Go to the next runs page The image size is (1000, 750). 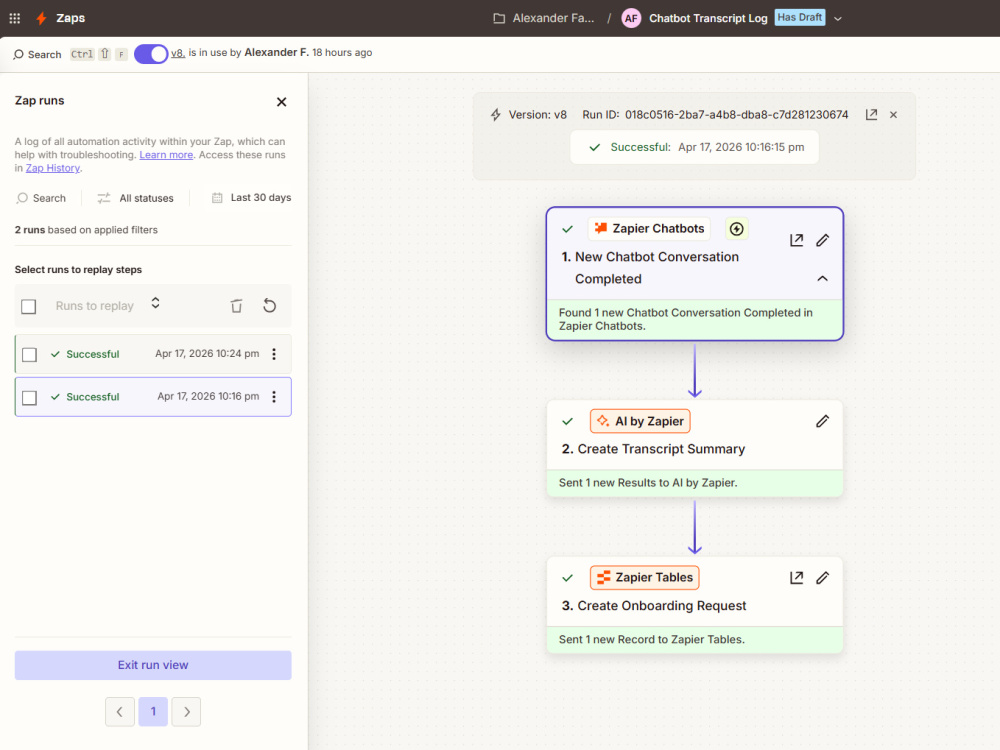coord(186,712)
